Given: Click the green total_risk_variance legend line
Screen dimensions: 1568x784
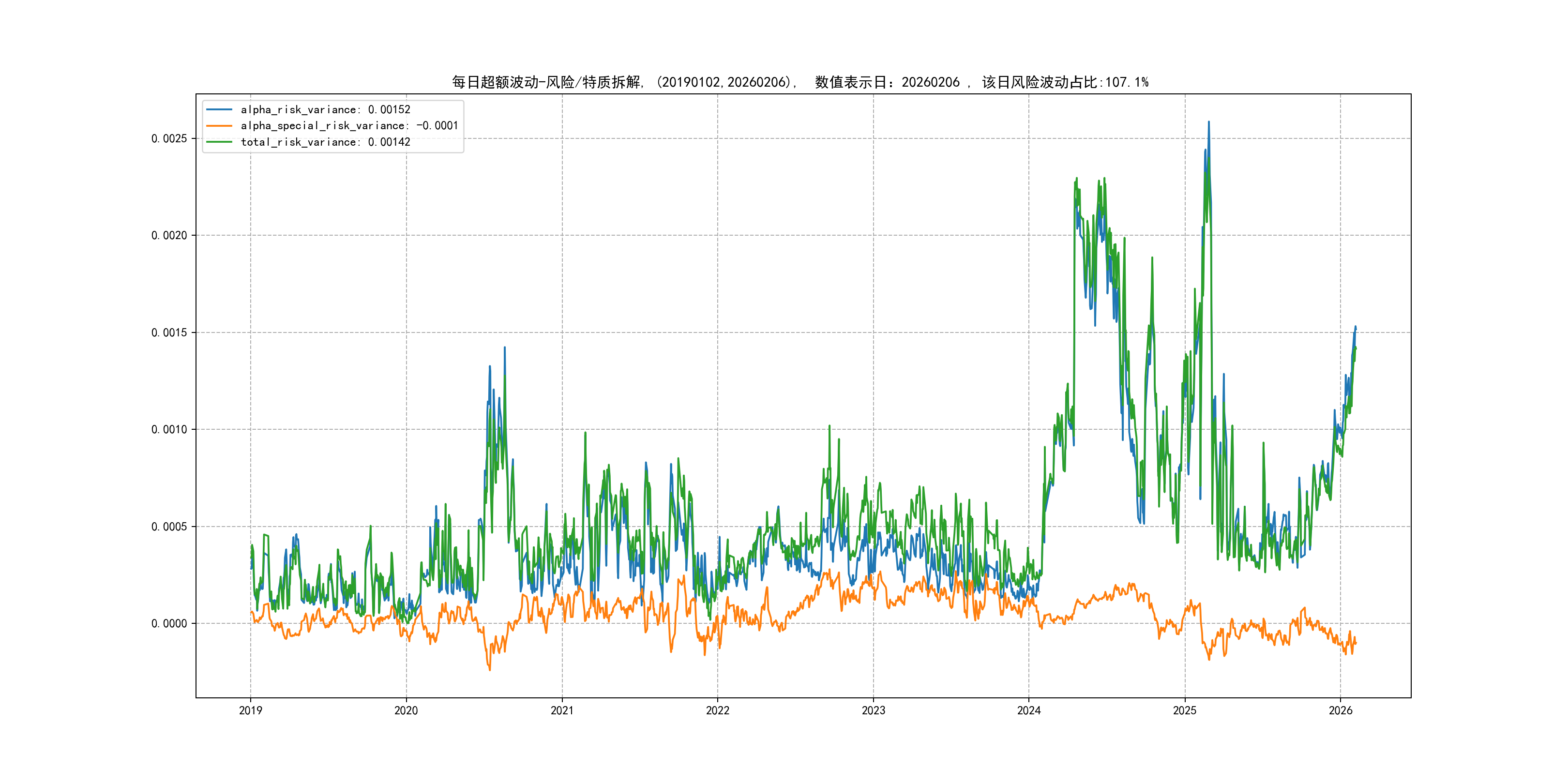Looking at the screenshot, I should [219, 142].
